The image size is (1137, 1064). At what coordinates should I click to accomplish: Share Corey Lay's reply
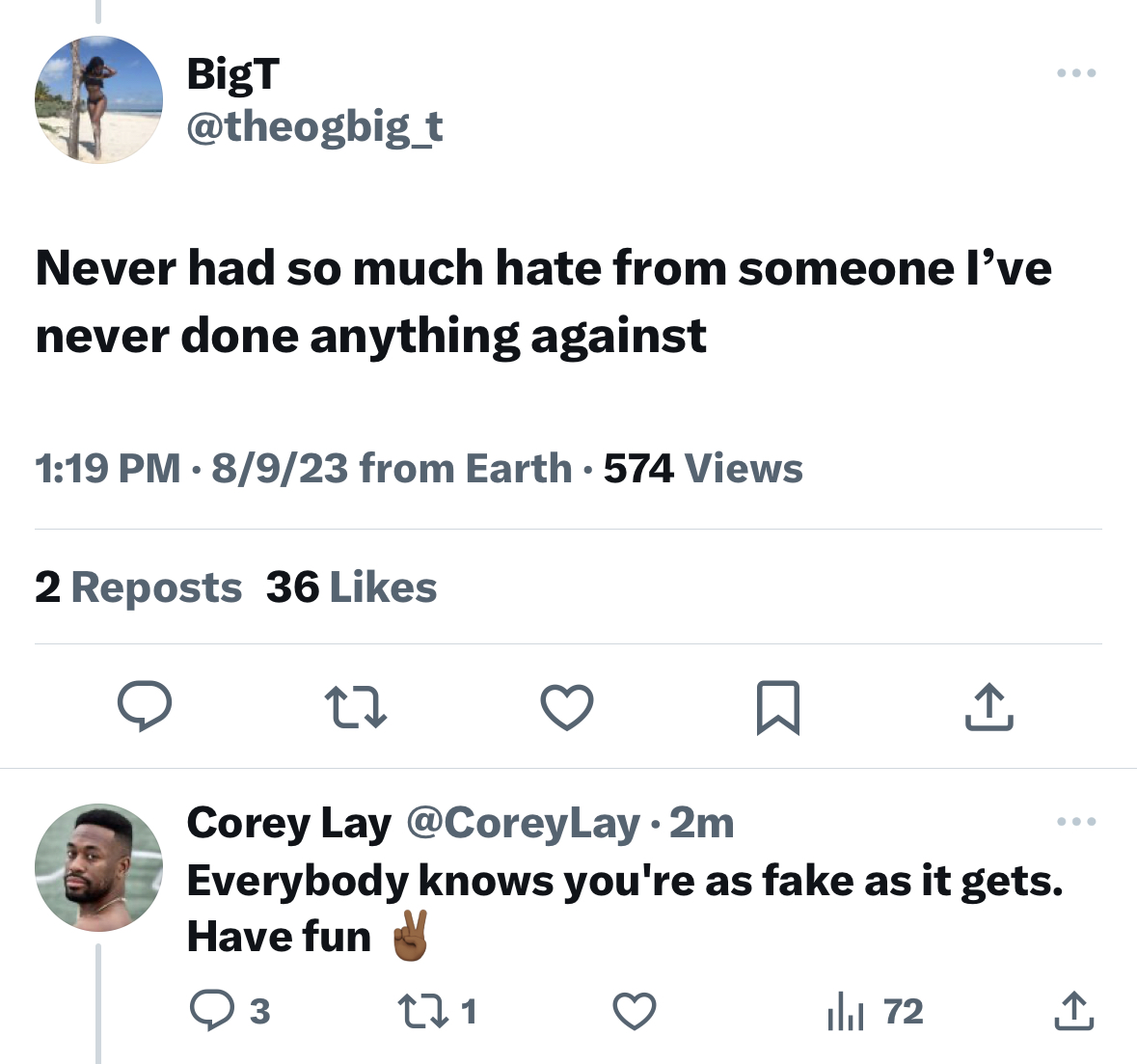click(x=1074, y=1011)
